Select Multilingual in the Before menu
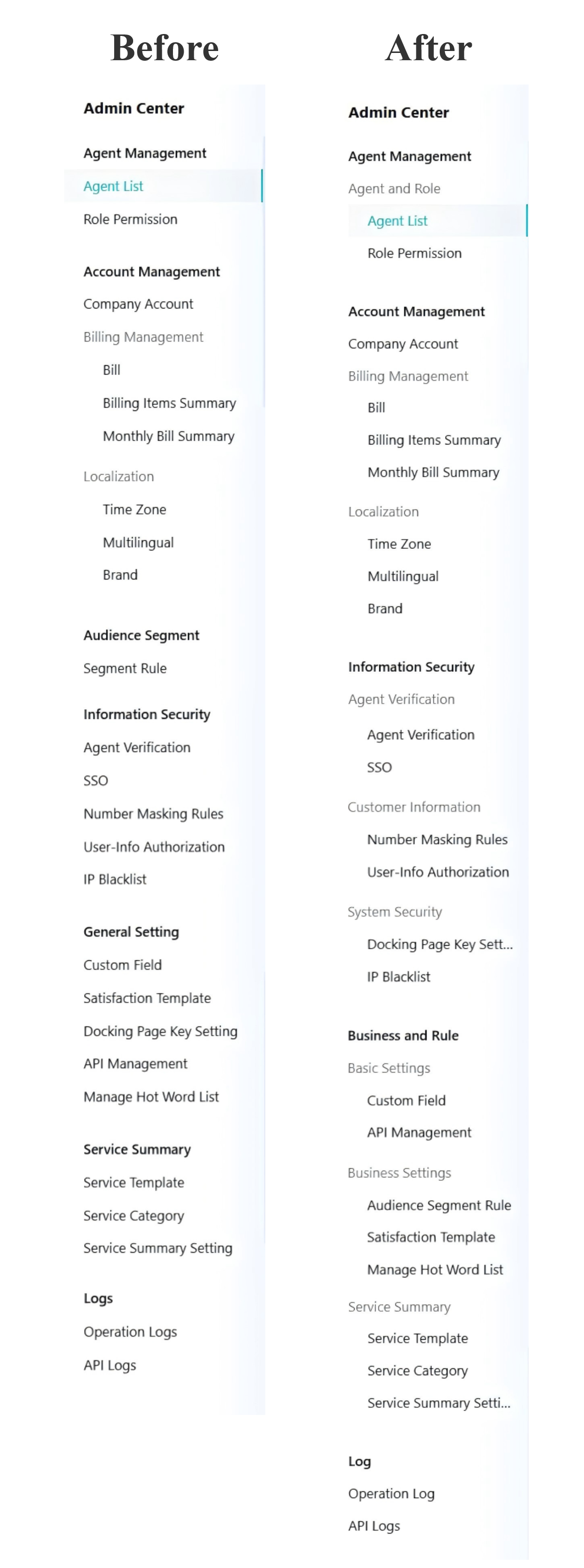584x1568 pixels. click(x=138, y=543)
